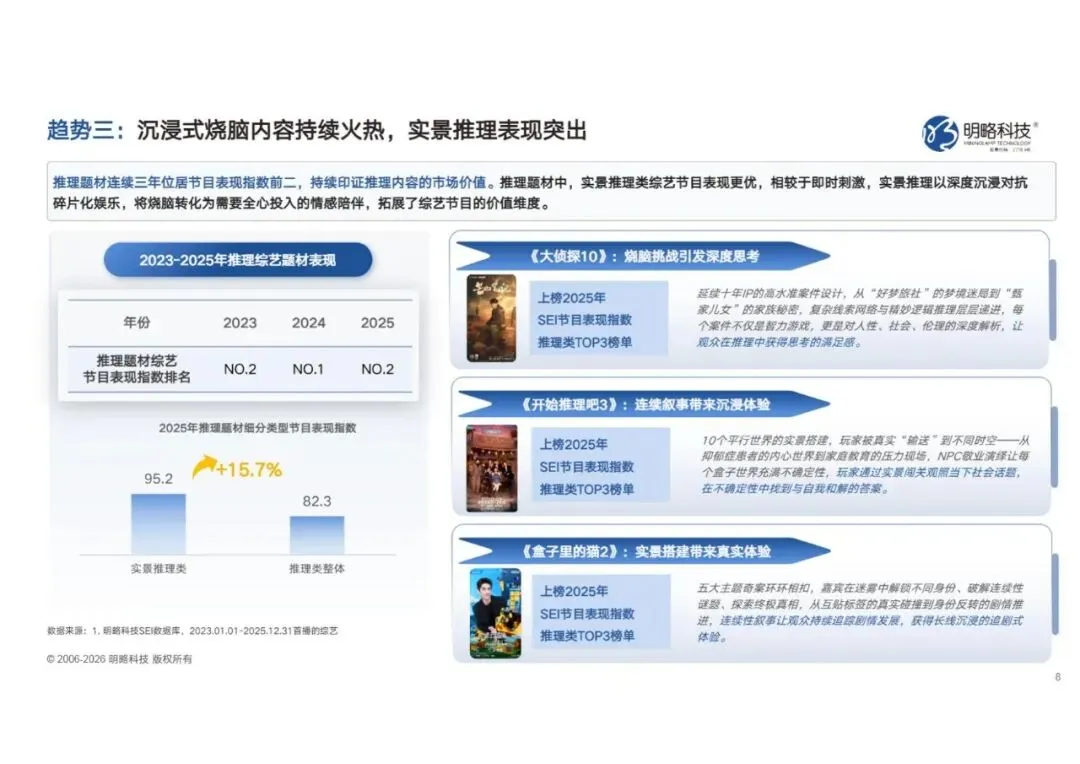Click the ranking box beside 开始推理吧3 poster
This screenshot has height=764, width=1080.
600,465
